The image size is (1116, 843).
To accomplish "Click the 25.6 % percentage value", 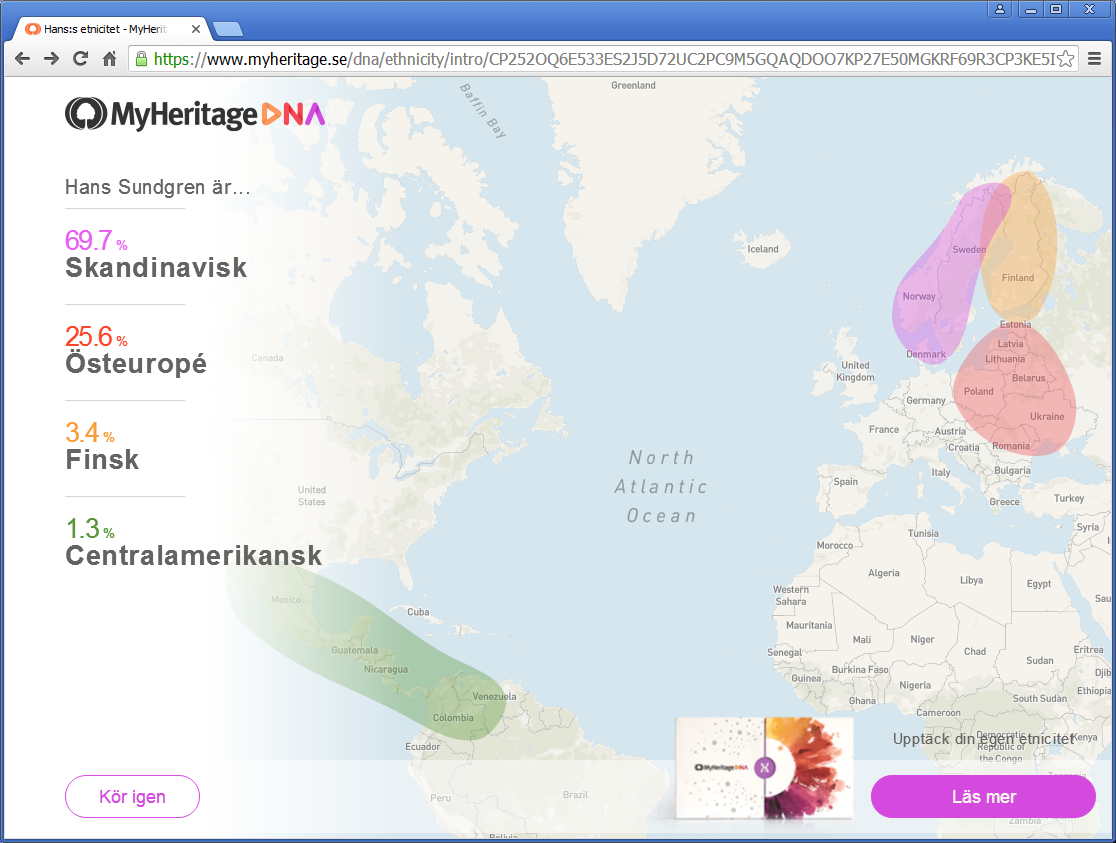I will coord(96,337).
